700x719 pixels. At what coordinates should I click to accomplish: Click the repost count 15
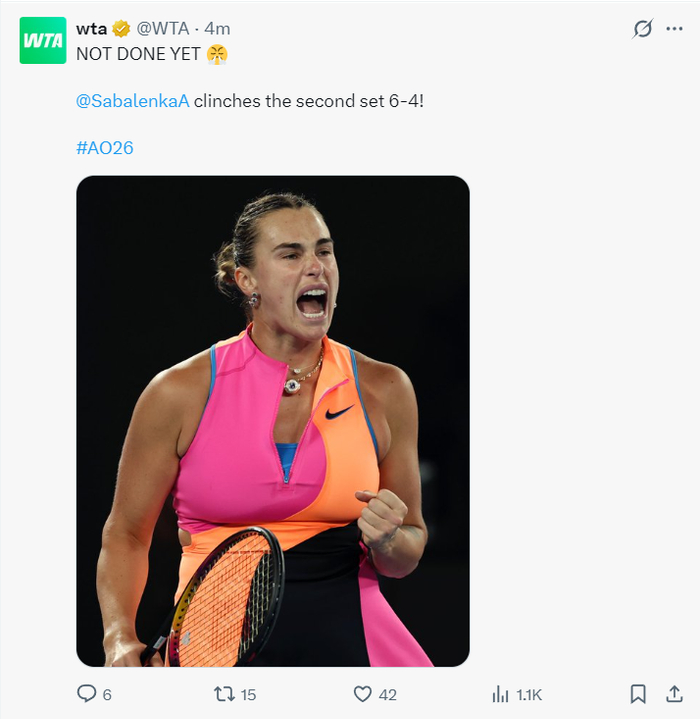pos(248,695)
